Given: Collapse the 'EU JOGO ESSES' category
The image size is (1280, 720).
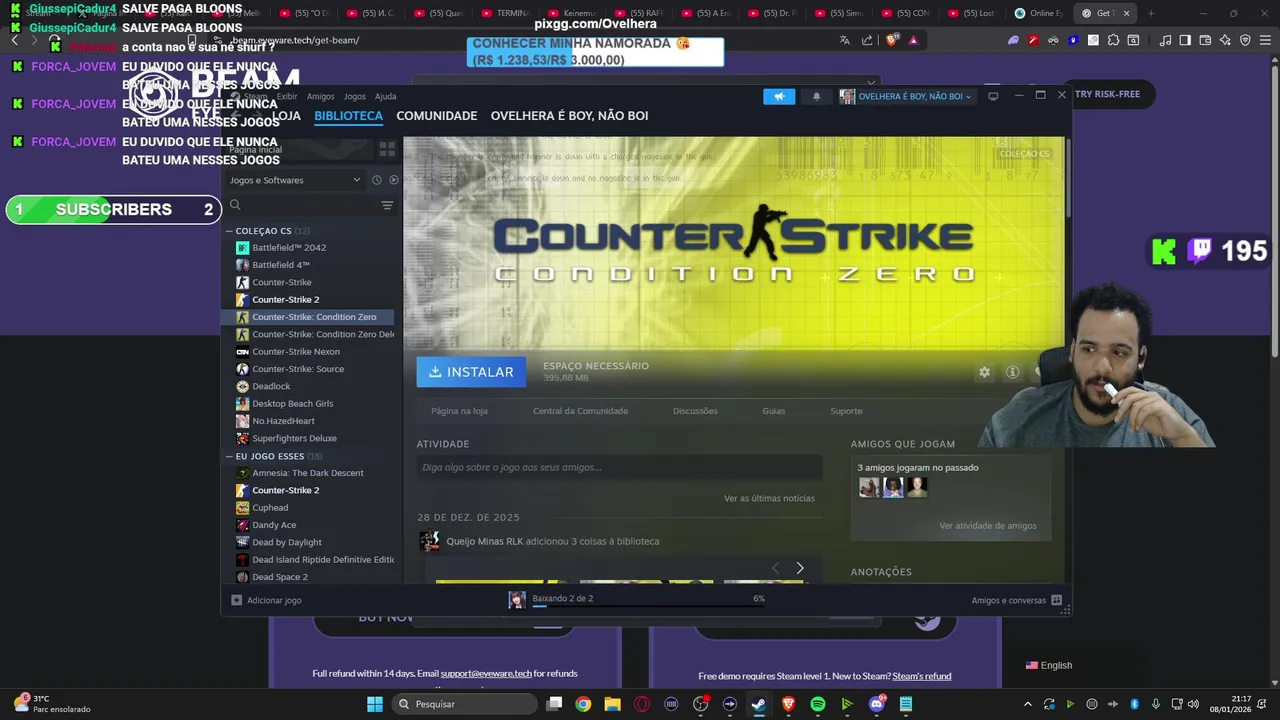Looking at the screenshot, I should [x=229, y=456].
